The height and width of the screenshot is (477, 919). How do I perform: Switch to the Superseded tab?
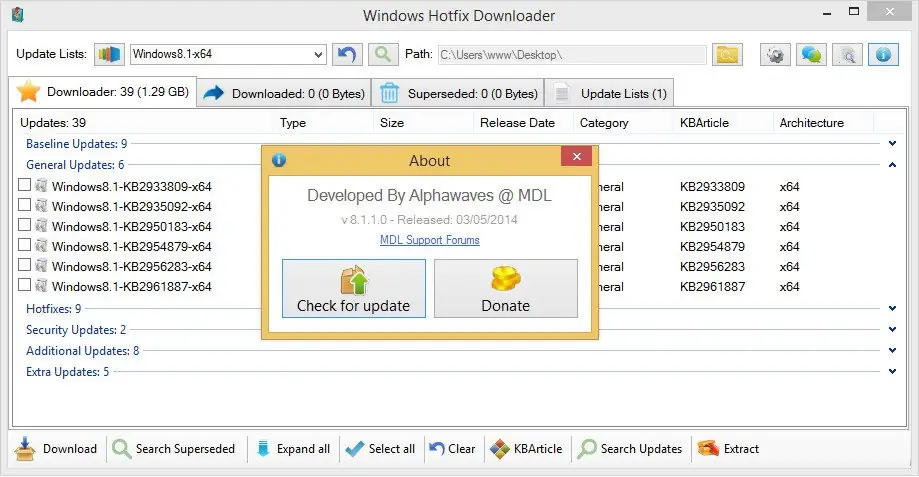pos(458,93)
